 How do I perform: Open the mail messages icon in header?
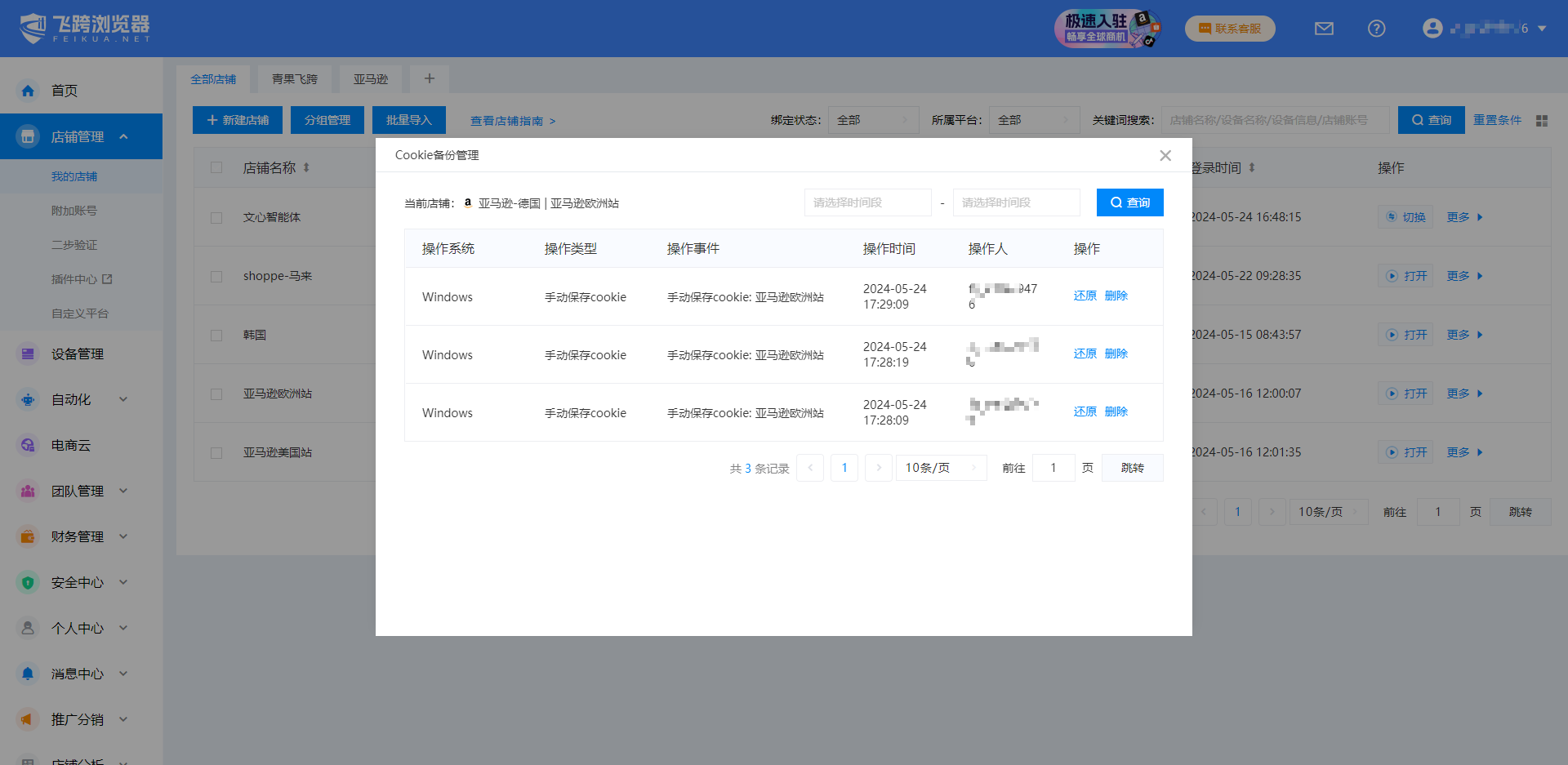click(x=1324, y=29)
